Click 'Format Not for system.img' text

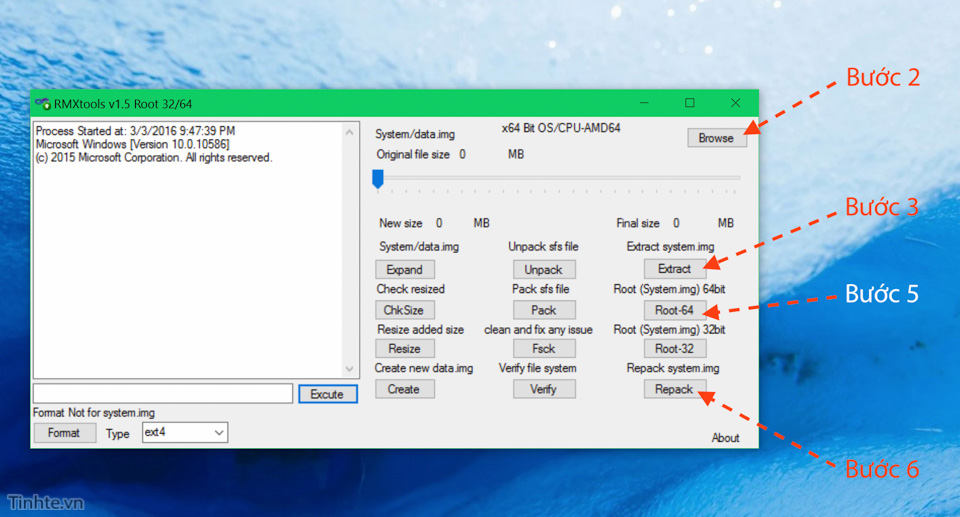point(94,413)
